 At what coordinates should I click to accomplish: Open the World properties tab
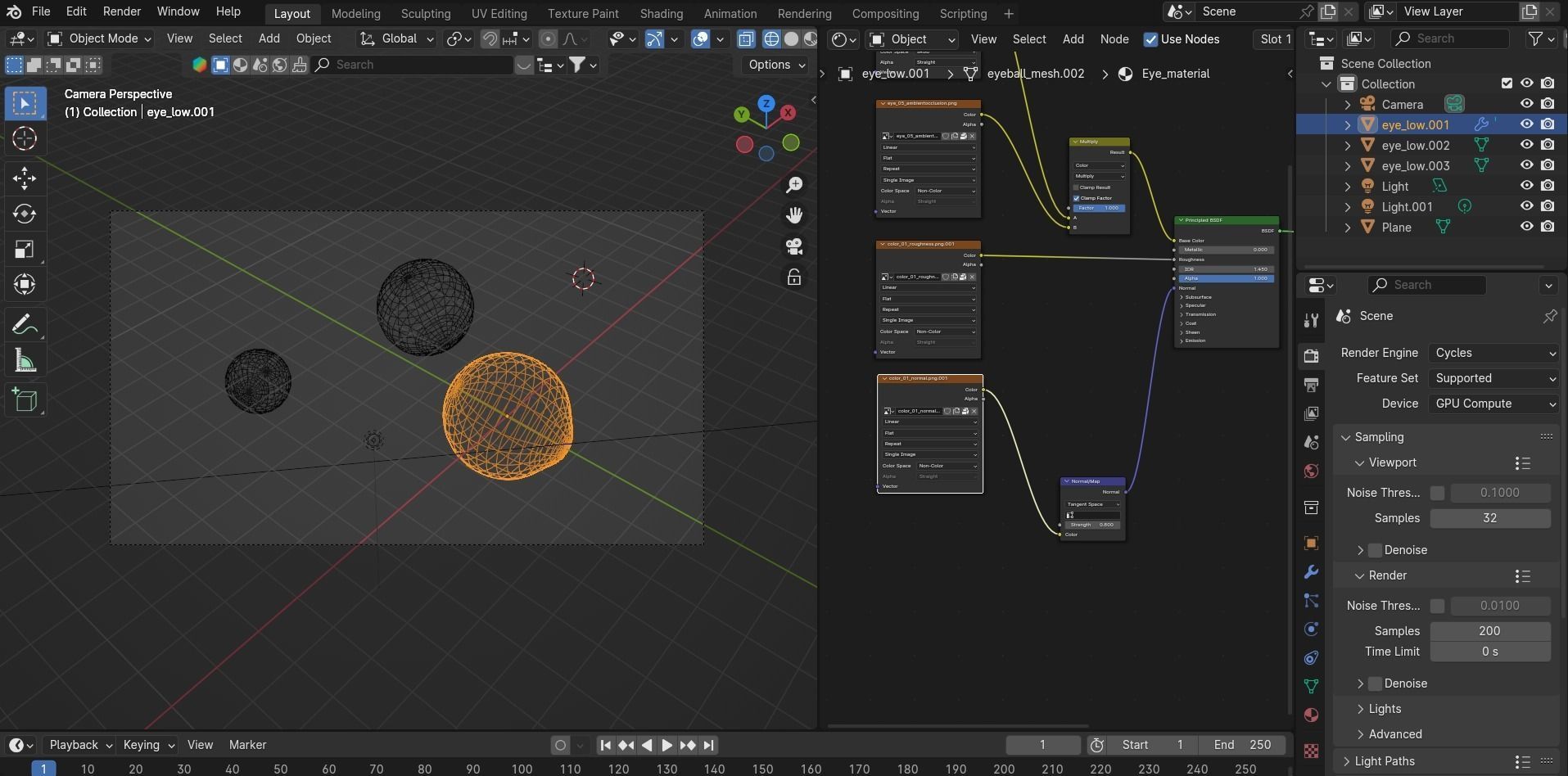pos(1311,471)
